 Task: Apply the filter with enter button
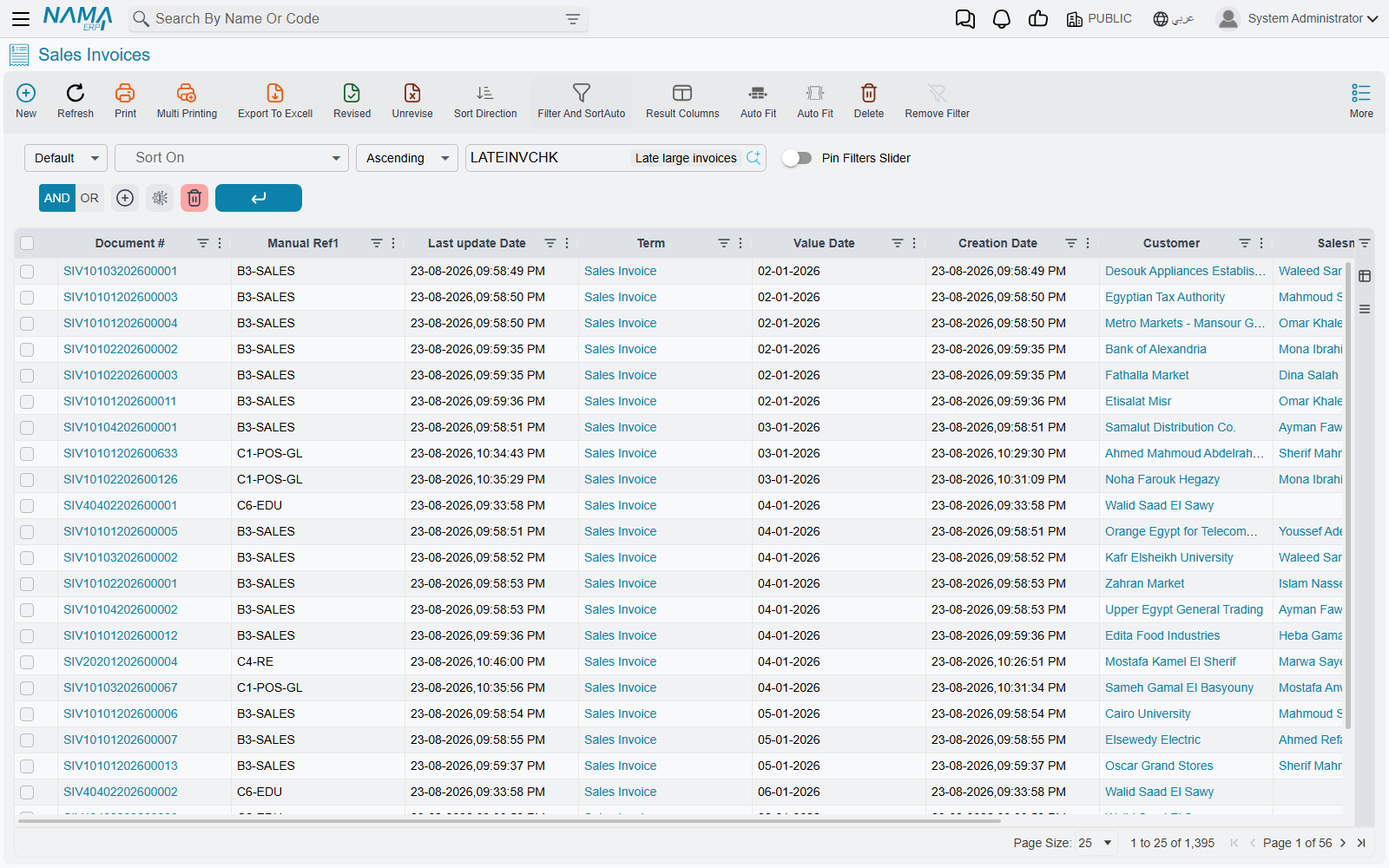(x=259, y=198)
